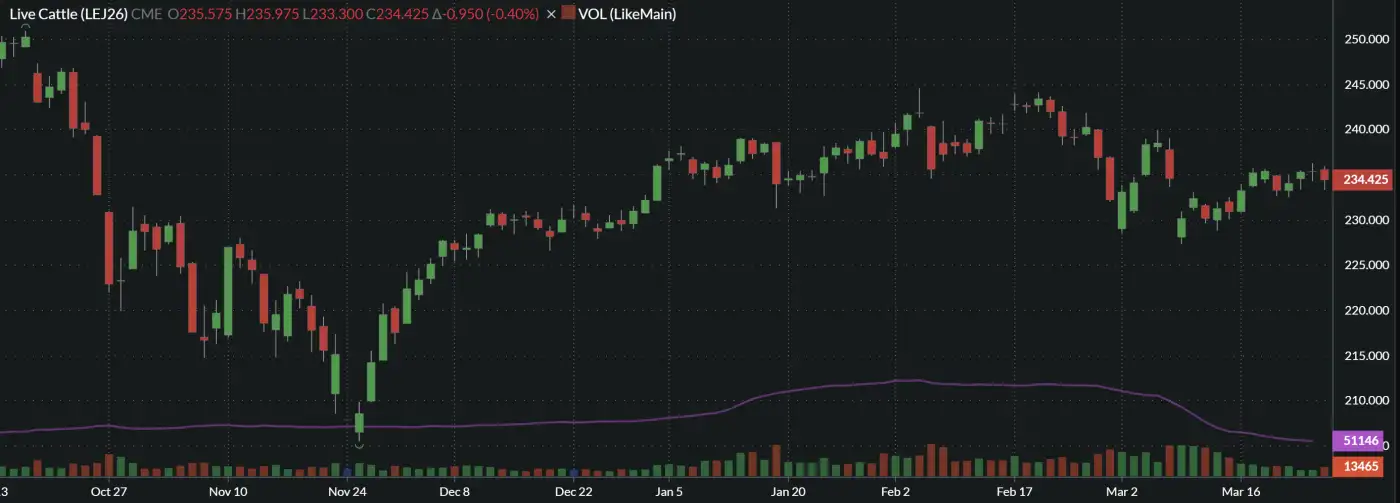
Task: Click the 220.000 level on price axis
Action: click(x=1367, y=310)
